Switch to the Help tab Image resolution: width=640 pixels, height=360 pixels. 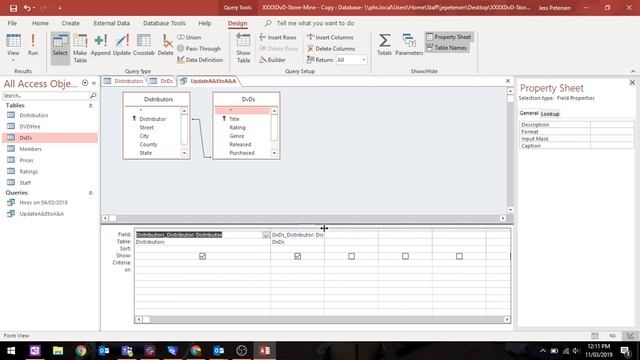(x=204, y=23)
